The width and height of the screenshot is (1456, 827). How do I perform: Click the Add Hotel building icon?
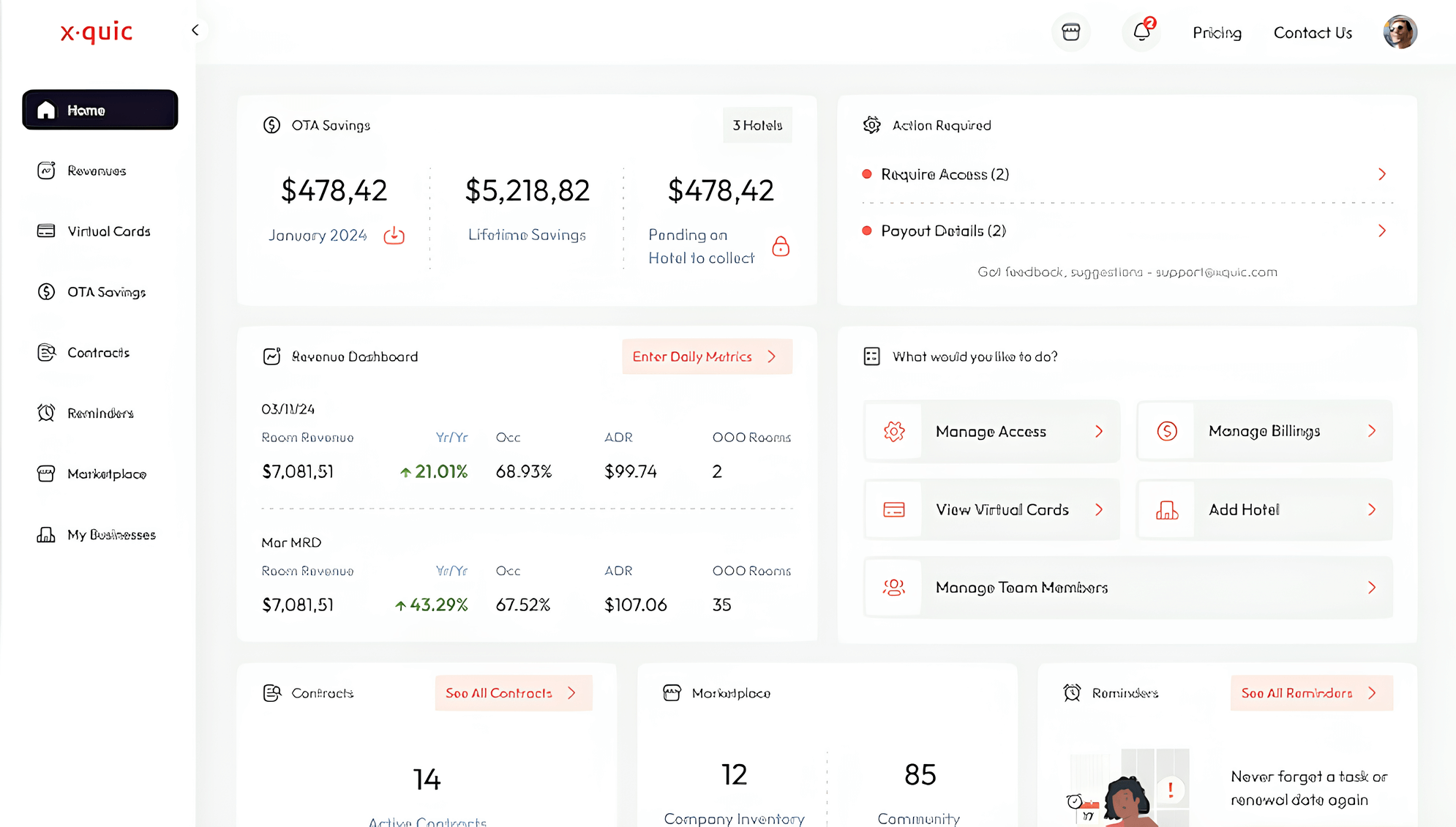click(x=1167, y=510)
